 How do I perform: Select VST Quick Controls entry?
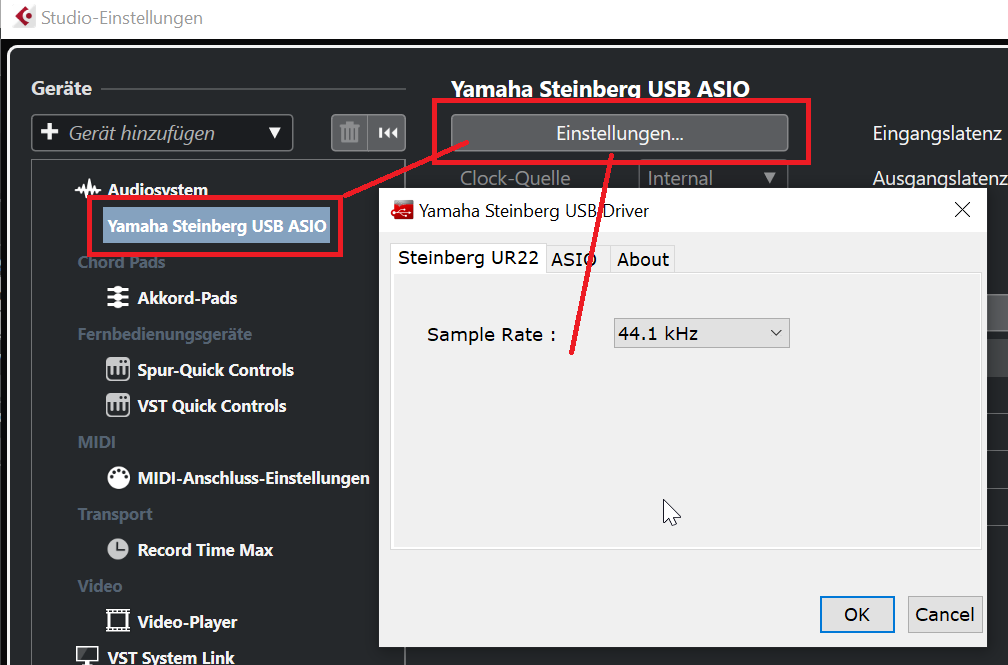[212, 406]
